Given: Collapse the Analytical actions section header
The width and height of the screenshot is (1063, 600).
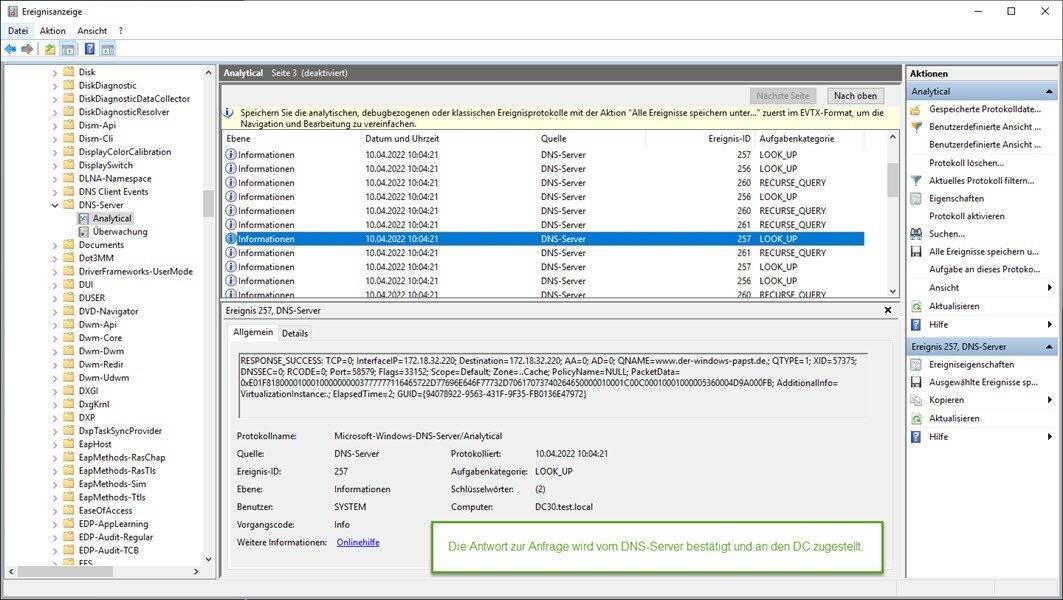Looking at the screenshot, I should 1049,92.
